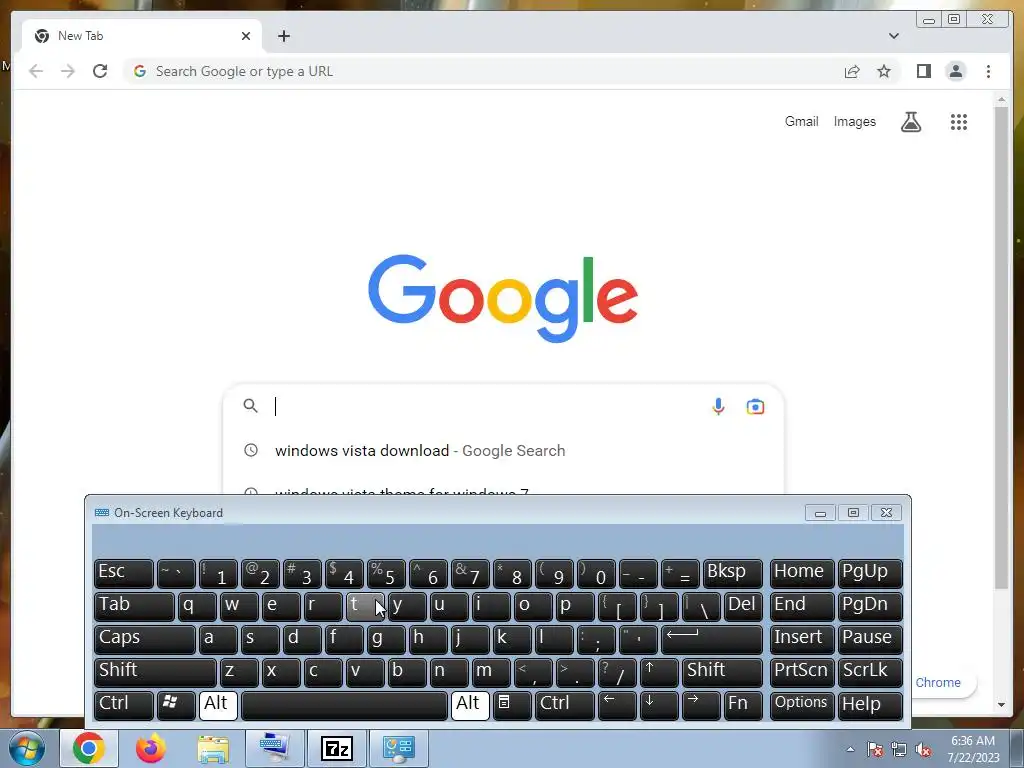Open a new tab with plus button
Image resolution: width=1024 pixels, height=768 pixels.
pos(283,36)
